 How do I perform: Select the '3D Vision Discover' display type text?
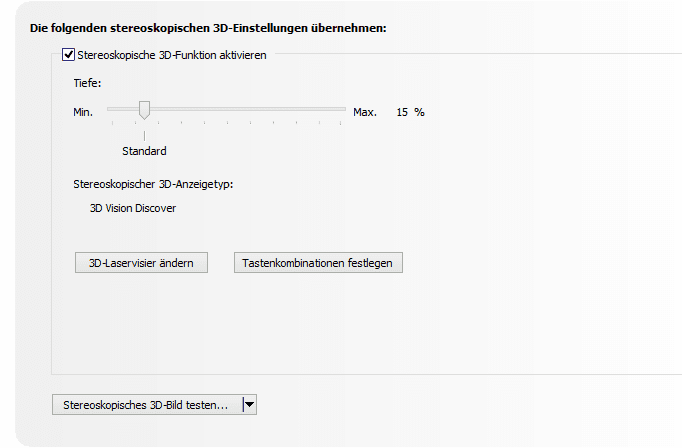coord(133,208)
